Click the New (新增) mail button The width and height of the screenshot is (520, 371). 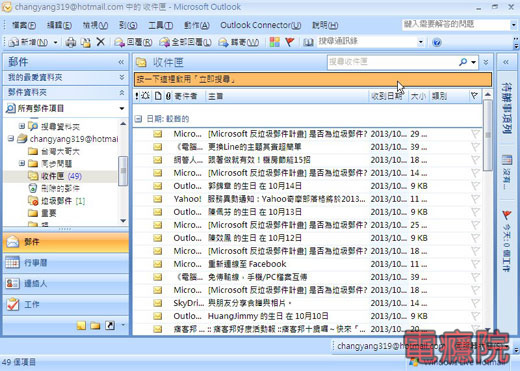tap(28, 42)
